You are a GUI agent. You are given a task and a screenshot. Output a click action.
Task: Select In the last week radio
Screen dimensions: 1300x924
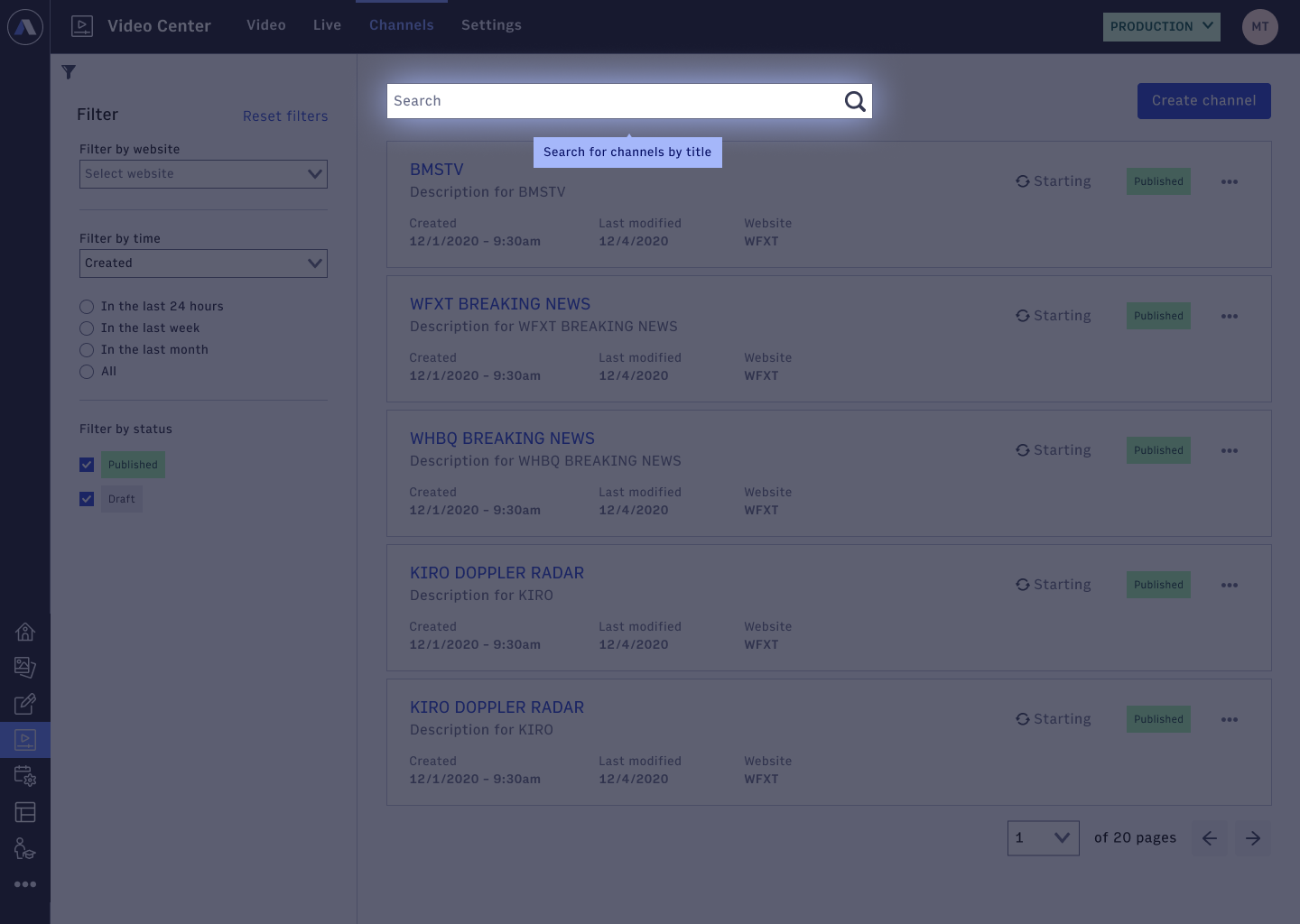coord(87,328)
